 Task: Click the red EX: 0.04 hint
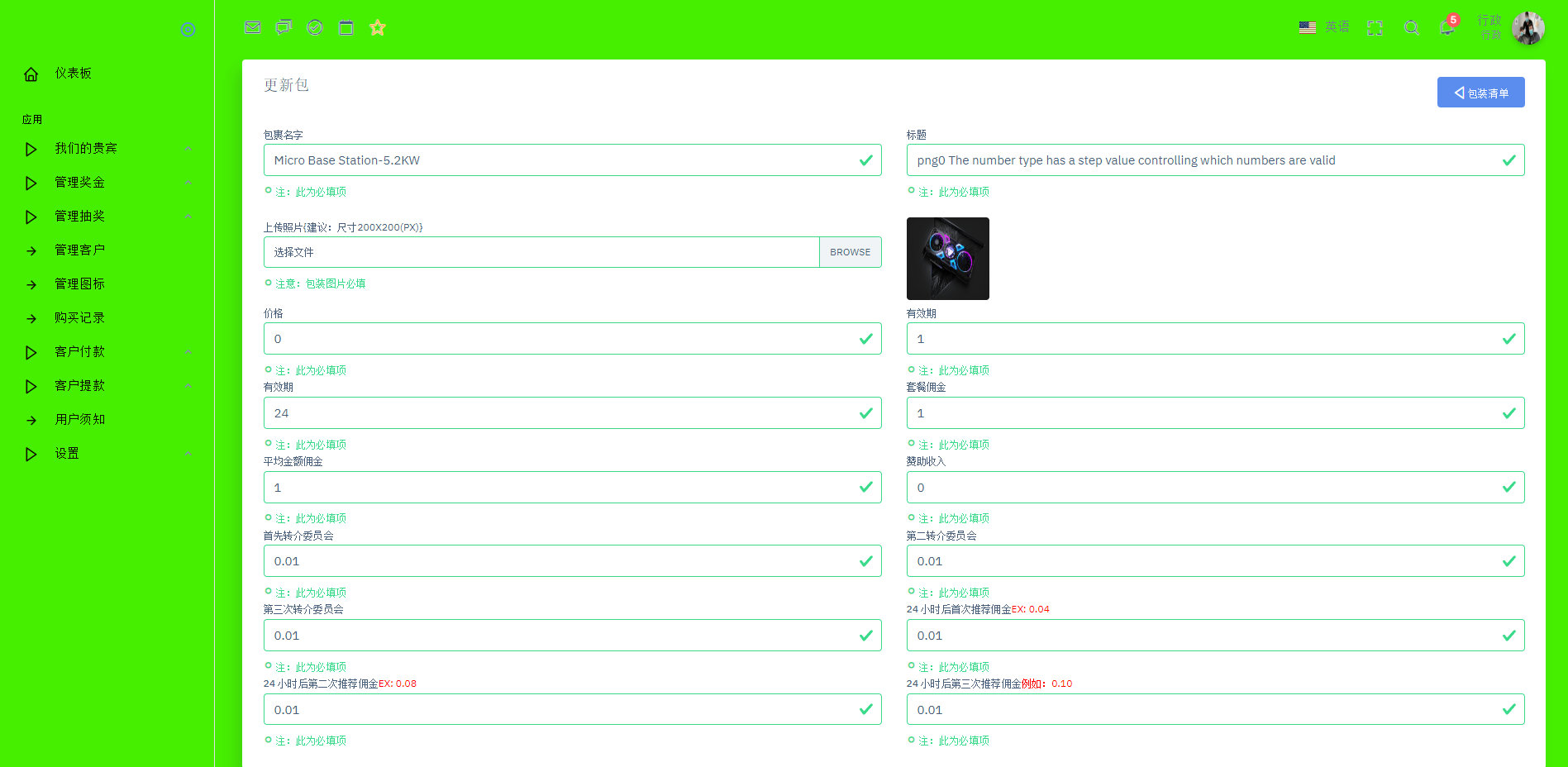click(1031, 610)
